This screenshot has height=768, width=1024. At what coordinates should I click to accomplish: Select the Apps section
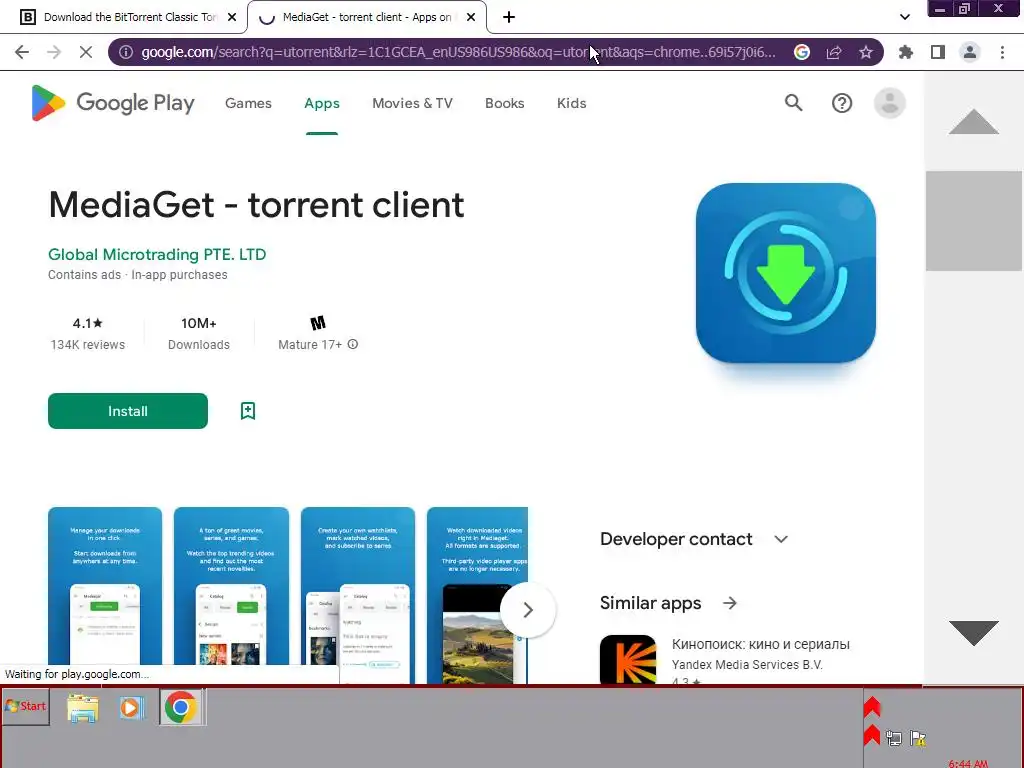322,103
